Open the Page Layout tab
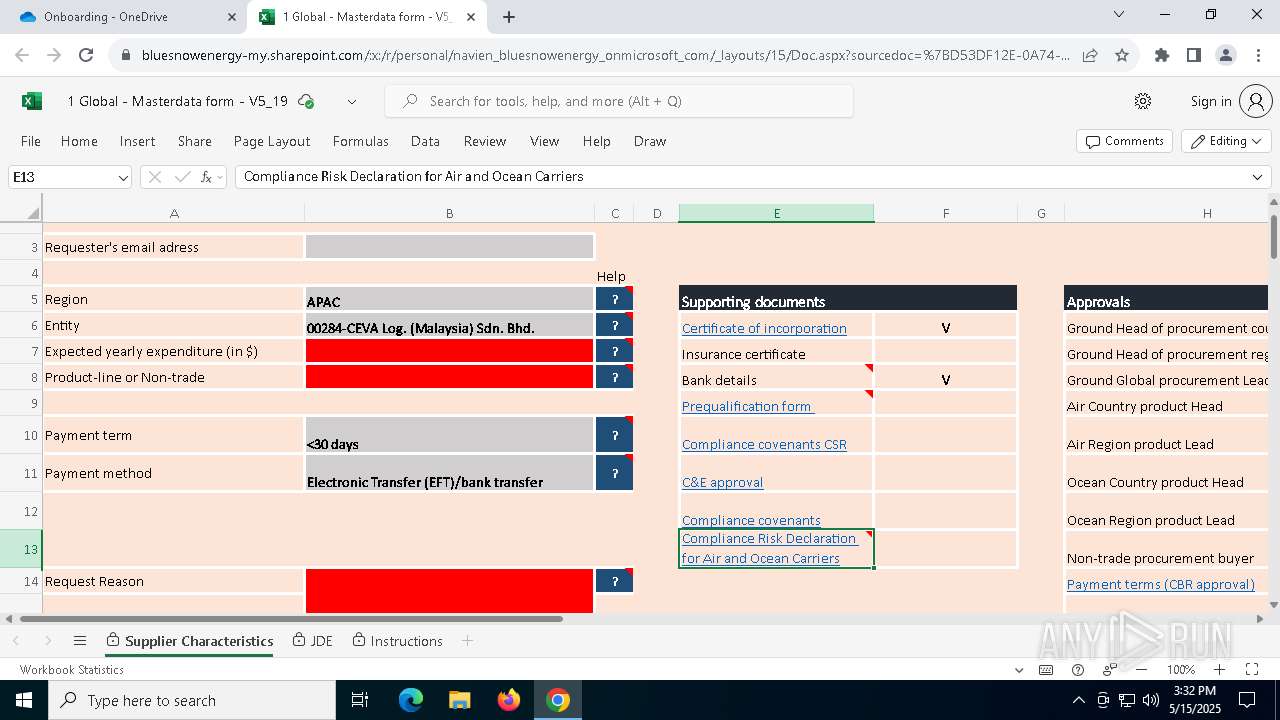Viewport: 1280px width, 720px height. 272,141
